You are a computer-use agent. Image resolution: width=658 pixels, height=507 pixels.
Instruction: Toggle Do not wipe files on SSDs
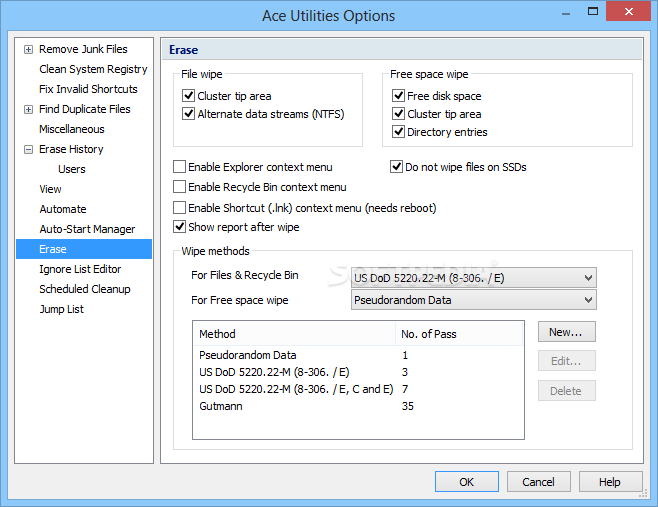(396, 167)
